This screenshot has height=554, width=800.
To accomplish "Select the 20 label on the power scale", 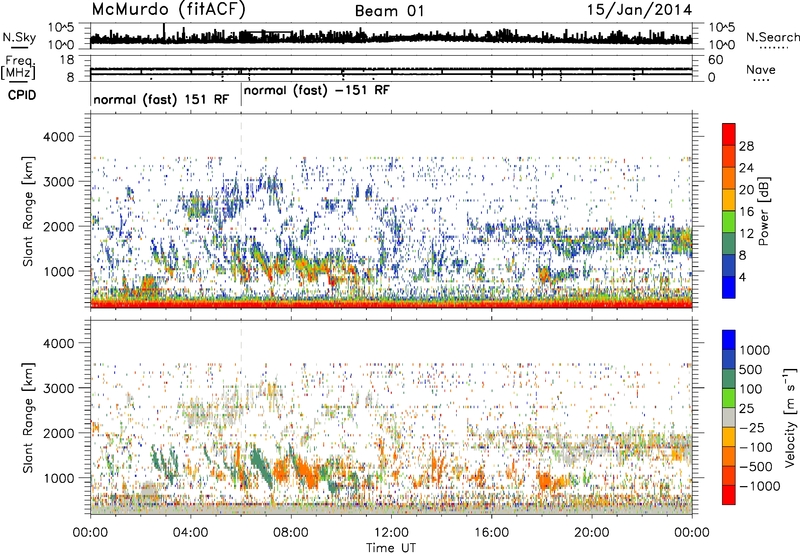I will (x=746, y=190).
